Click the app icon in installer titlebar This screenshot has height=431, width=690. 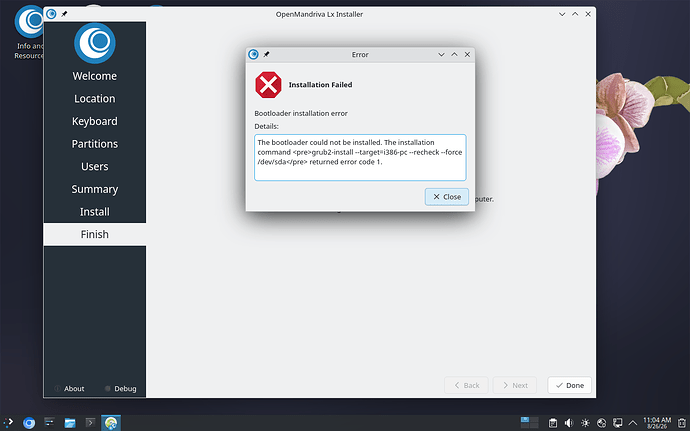[x=51, y=14]
